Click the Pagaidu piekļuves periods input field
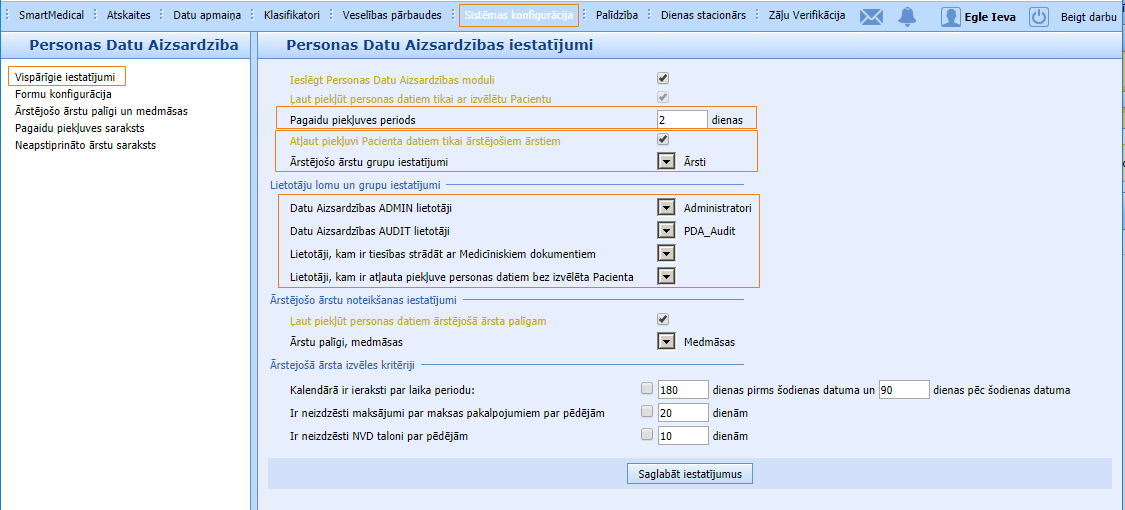 (681, 119)
